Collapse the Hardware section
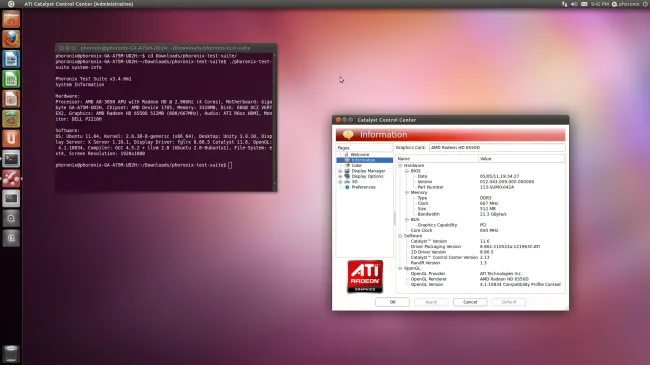The height and width of the screenshot is (365, 650). pyautogui.click(x=400, y=165)
